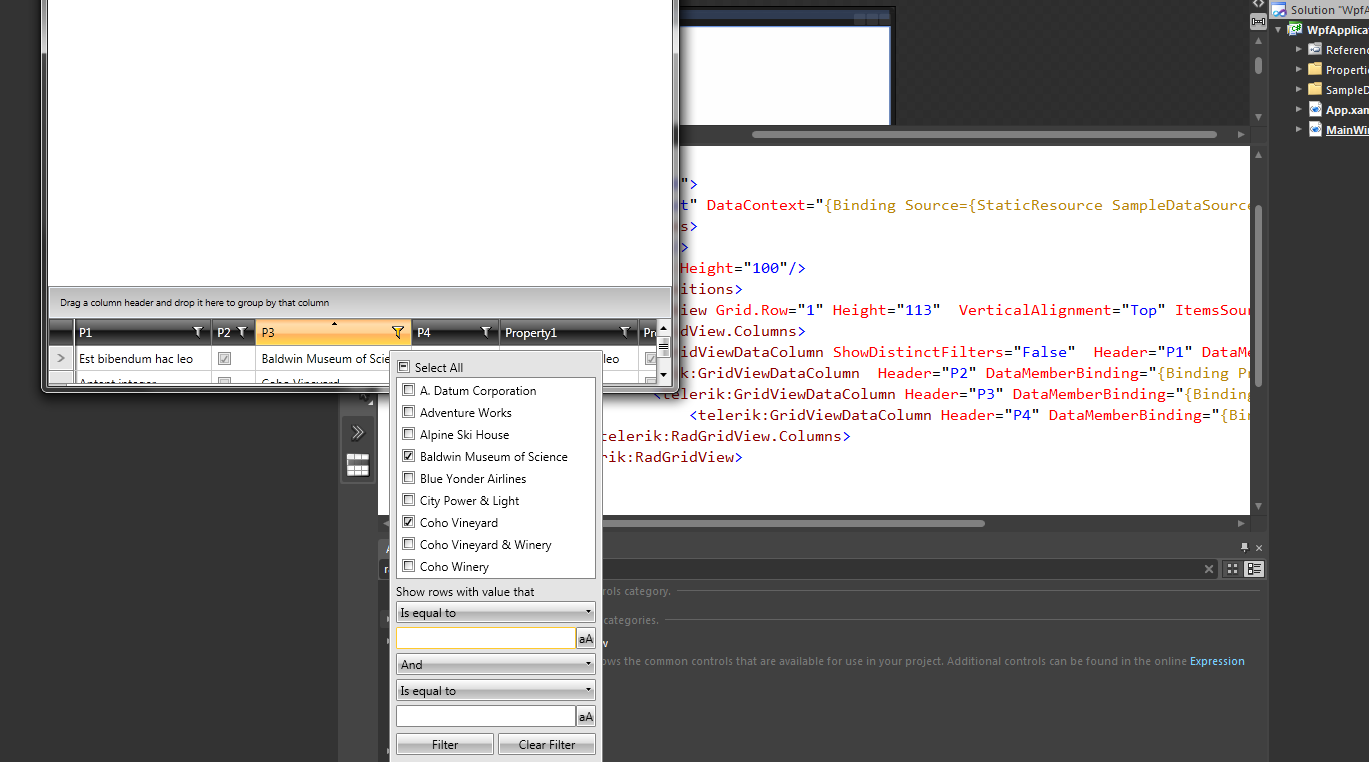Open the online Expression link
Screen dimensions: 1369x762
coord(1217,661)
